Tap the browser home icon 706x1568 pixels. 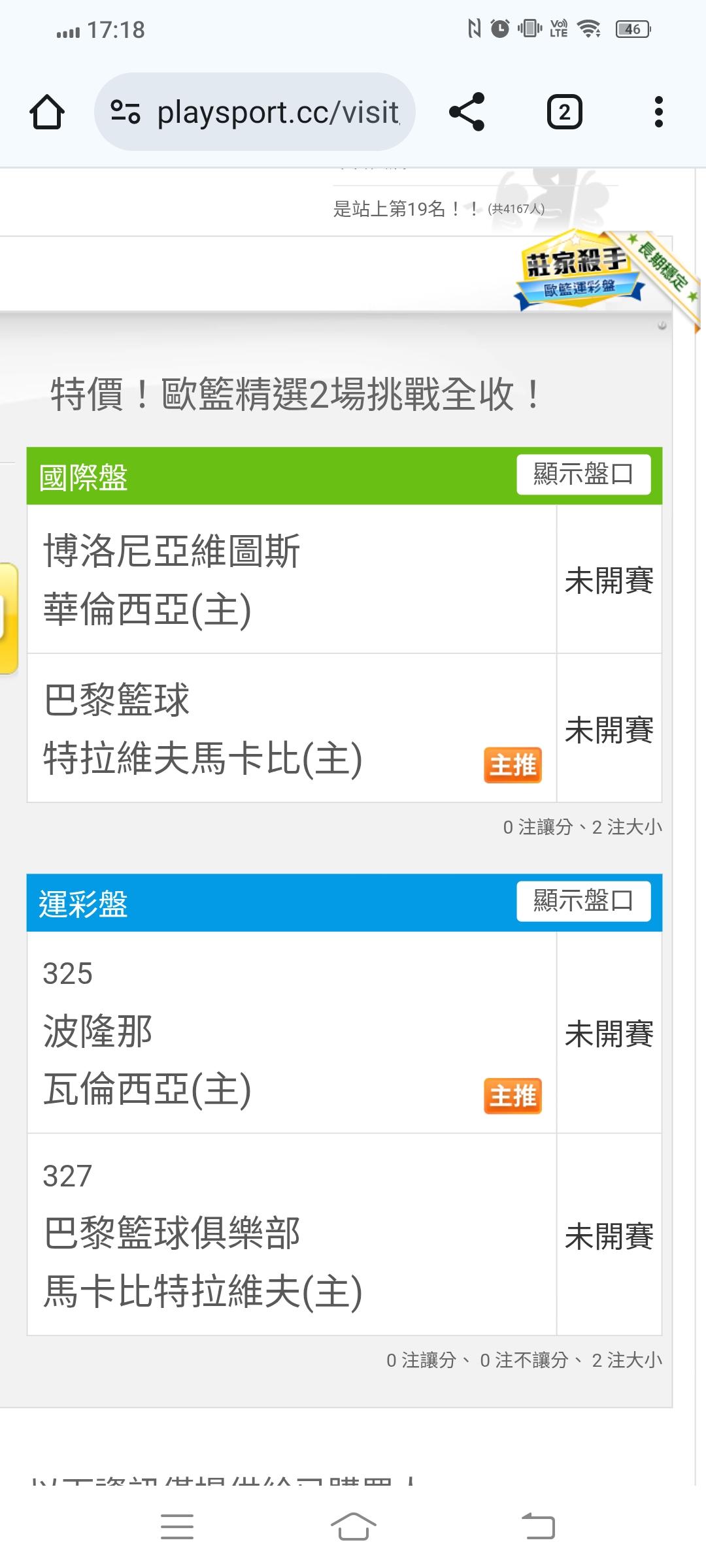47,112
